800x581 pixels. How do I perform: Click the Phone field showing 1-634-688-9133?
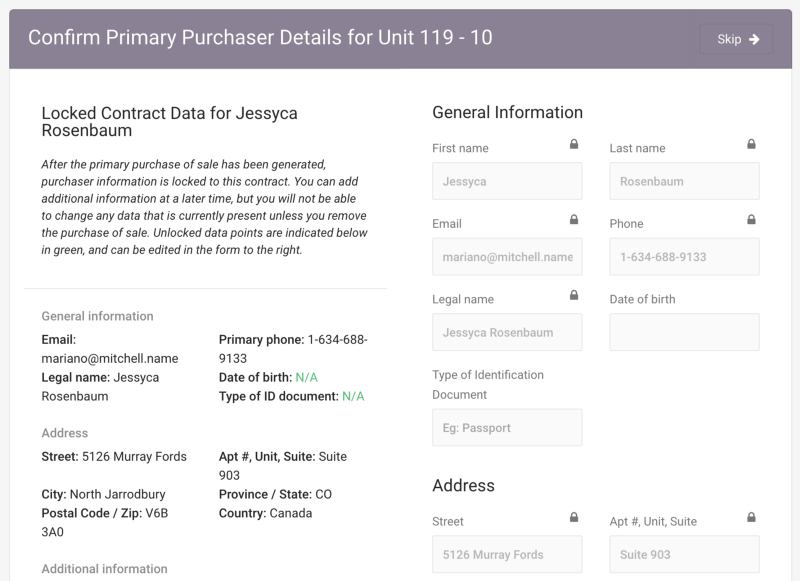684,257
